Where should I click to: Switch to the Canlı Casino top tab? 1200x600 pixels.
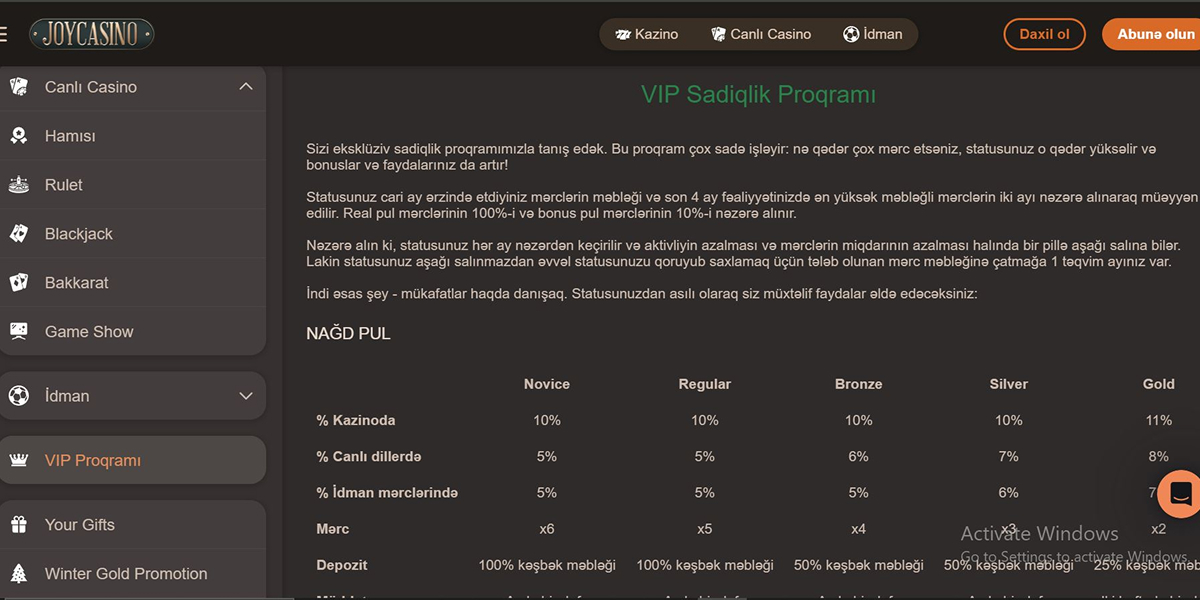coord(760,34)
